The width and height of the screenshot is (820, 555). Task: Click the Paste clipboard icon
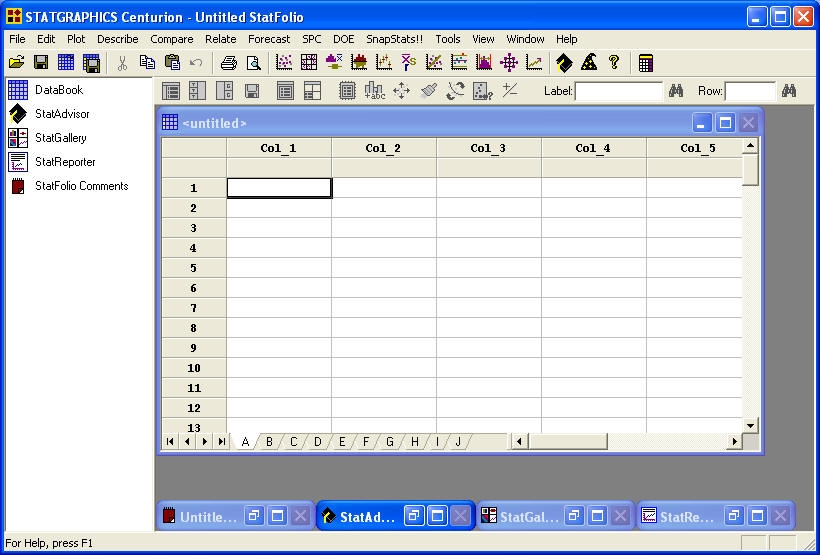172,63
